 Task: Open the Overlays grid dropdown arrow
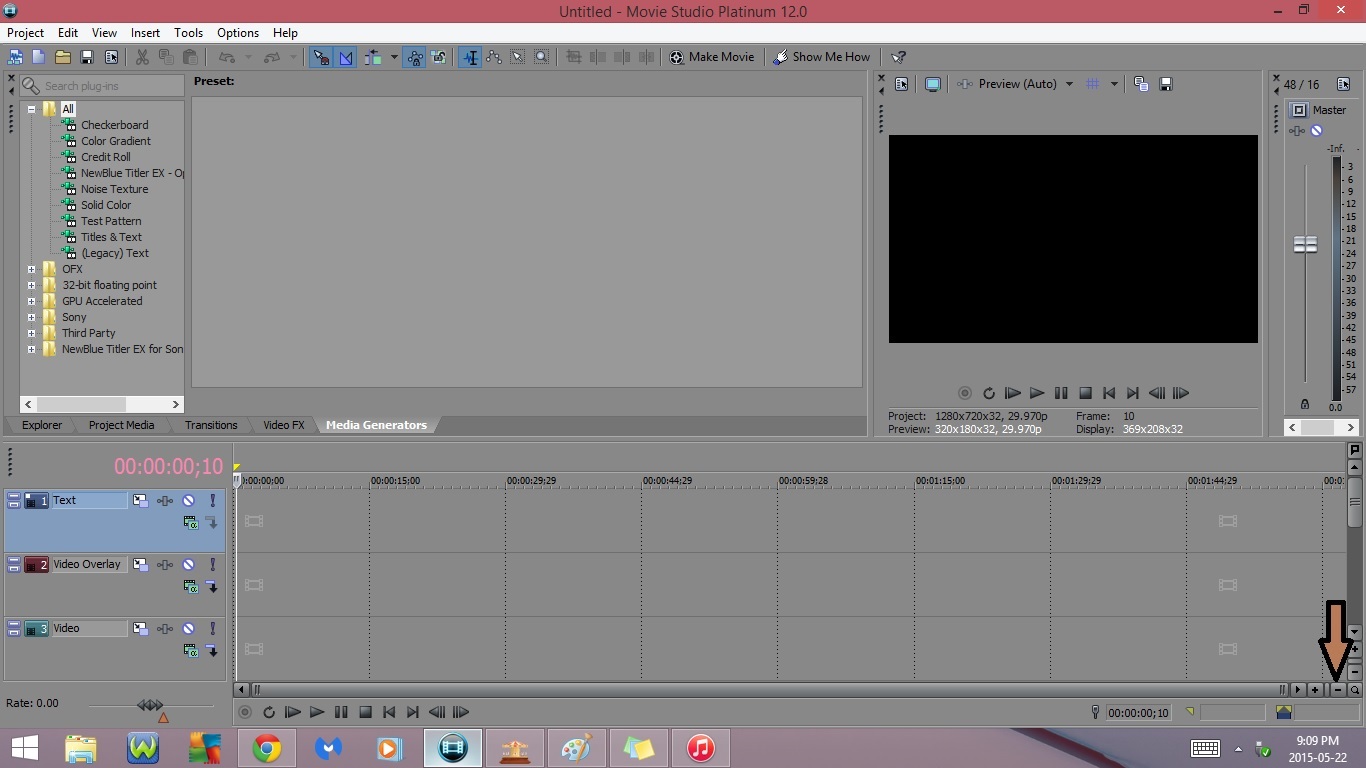tap(1114, 84)
